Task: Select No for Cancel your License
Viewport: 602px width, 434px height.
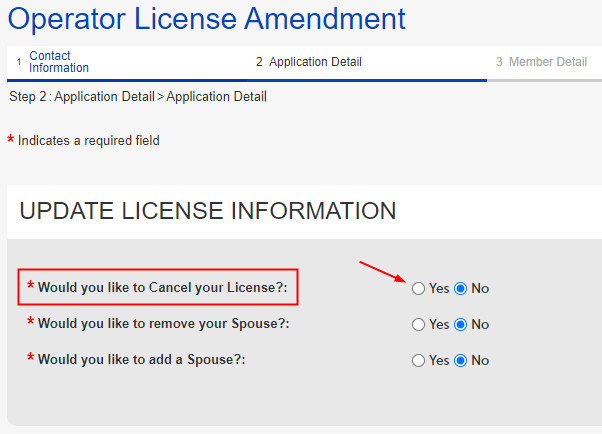Action: [x=461, y=288]
